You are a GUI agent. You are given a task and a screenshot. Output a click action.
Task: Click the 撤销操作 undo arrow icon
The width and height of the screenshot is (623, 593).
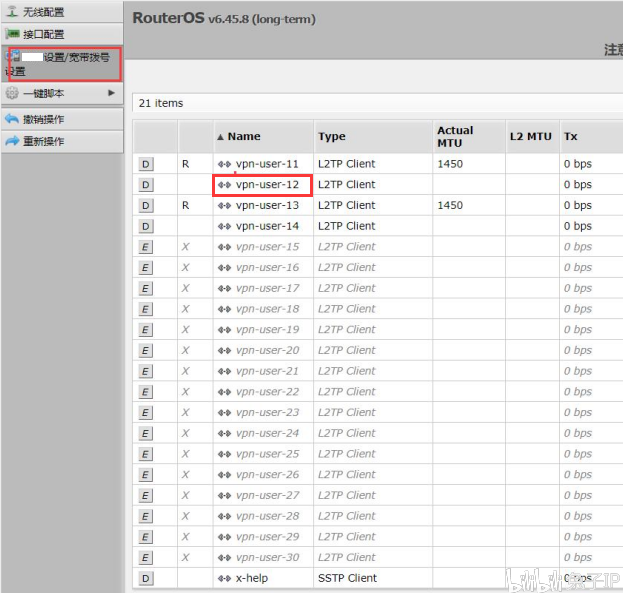pyautogui.click(x=12, y=119)
